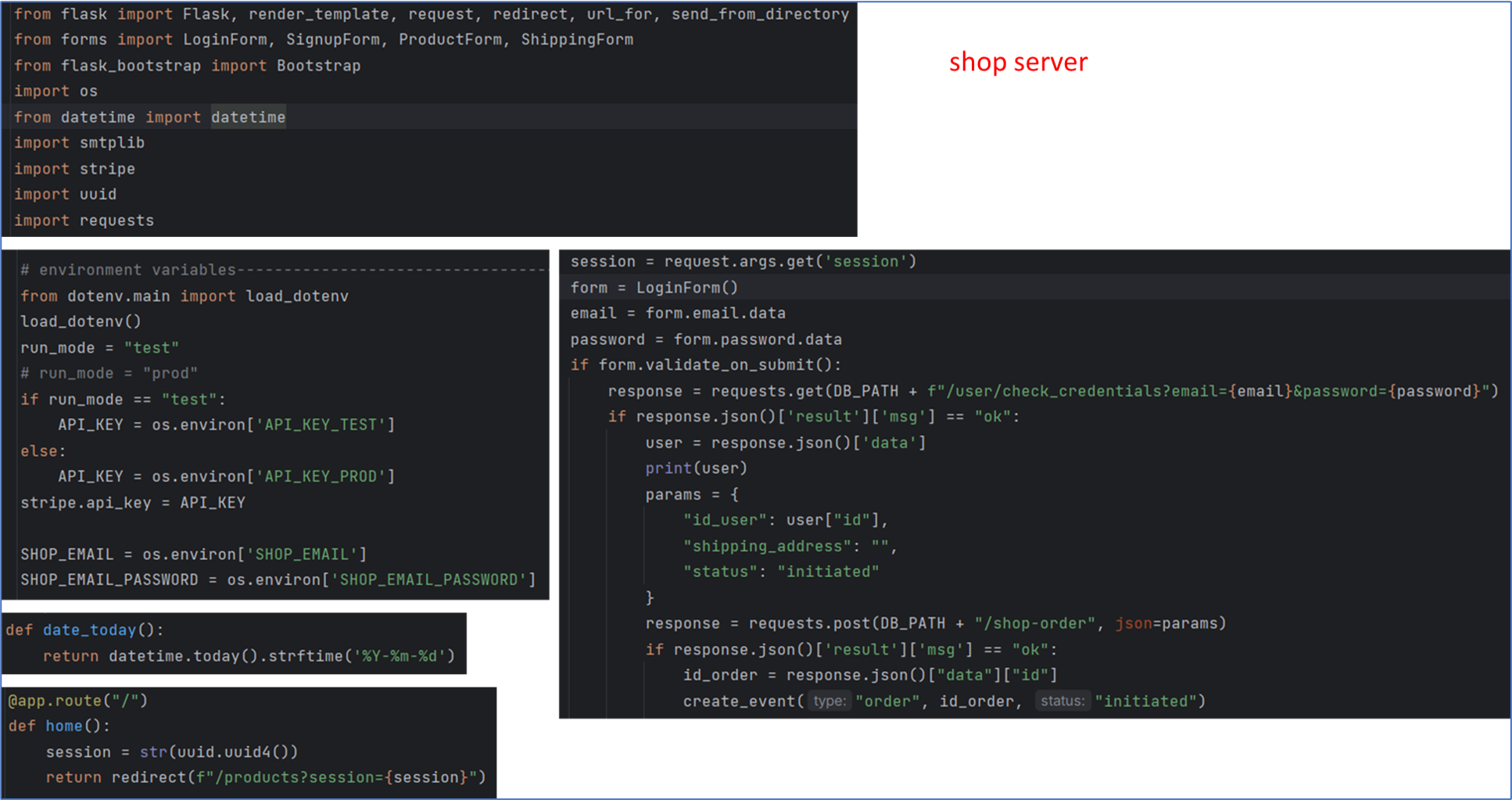Click the 'load_dotenv()' call line

click(x=81, y=321)
